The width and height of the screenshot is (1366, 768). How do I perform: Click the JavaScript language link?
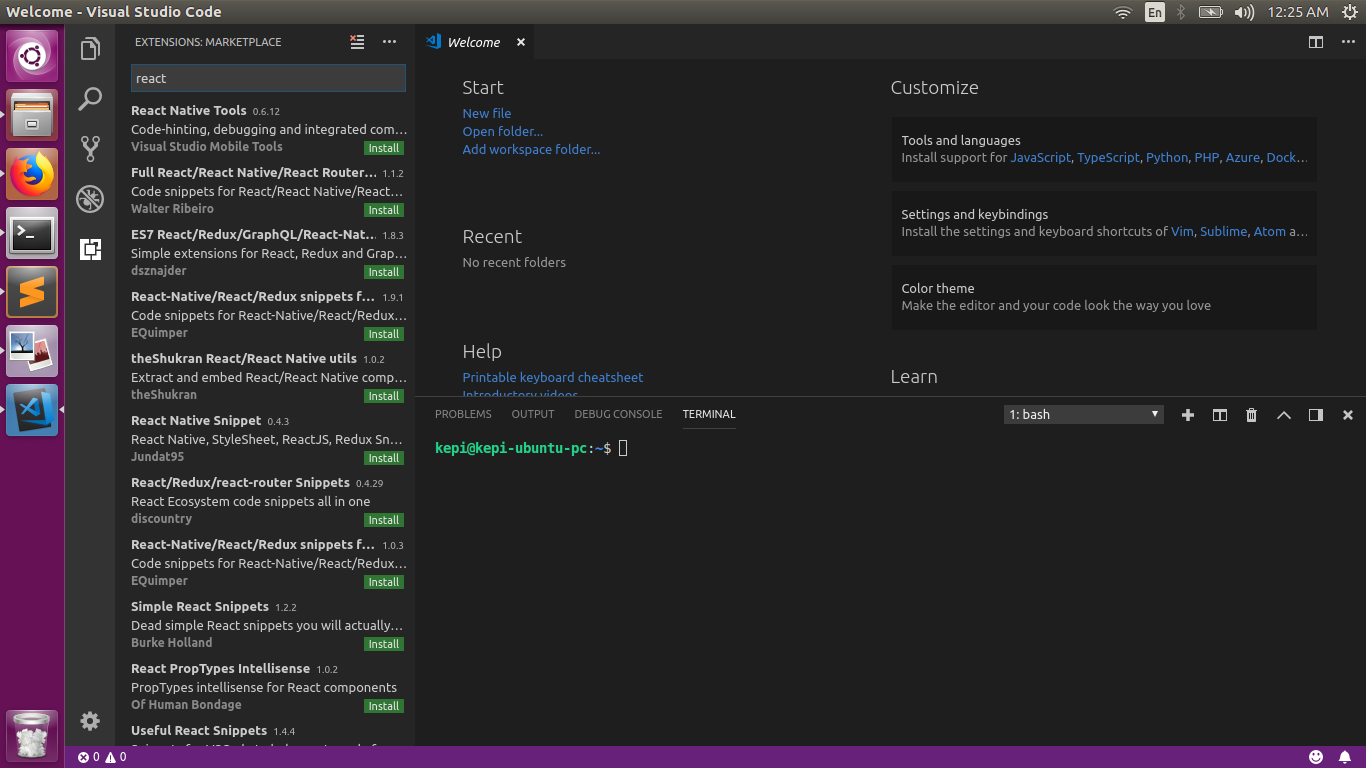1040,158
